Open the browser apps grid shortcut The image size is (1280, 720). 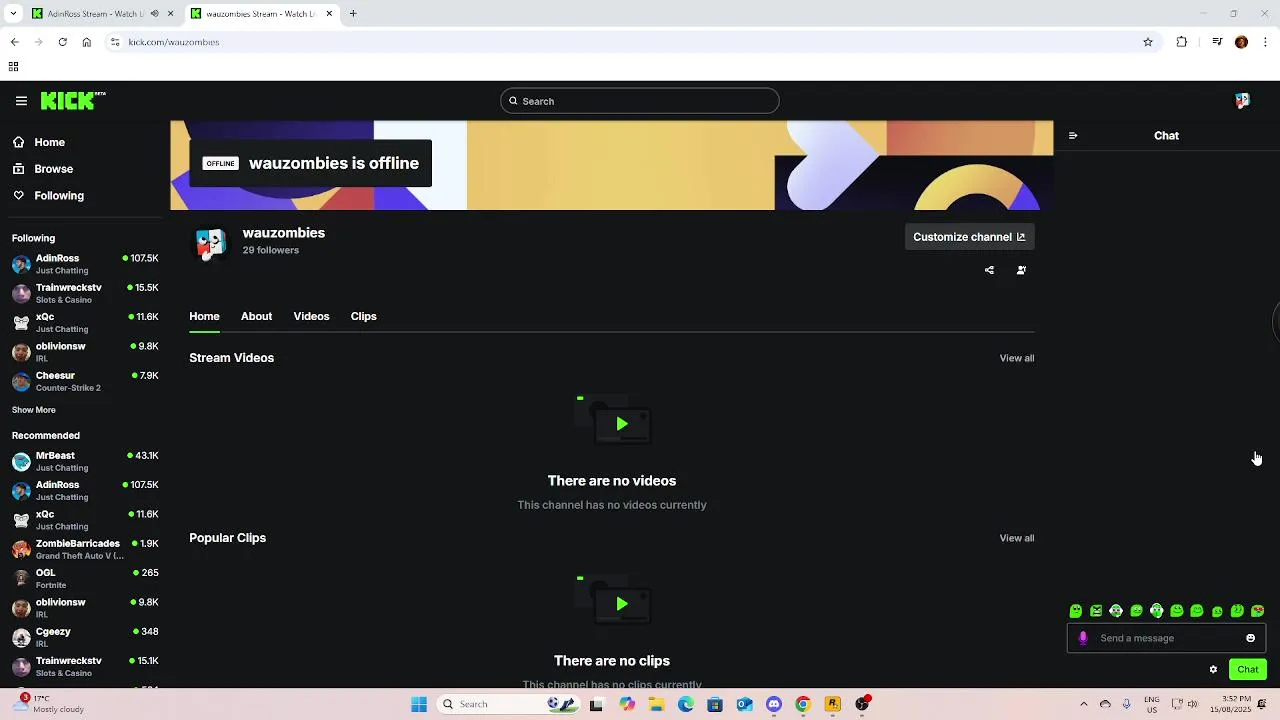tap(13, 67)
